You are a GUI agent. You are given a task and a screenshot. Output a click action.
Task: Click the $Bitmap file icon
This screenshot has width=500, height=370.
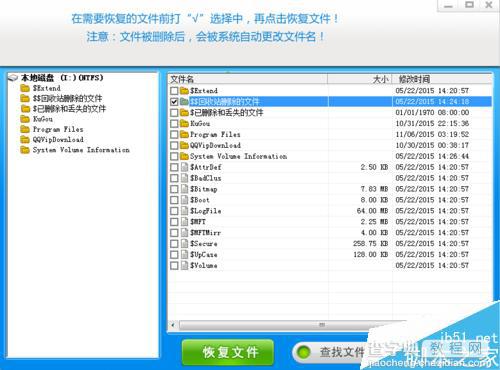tap(184, 189)
